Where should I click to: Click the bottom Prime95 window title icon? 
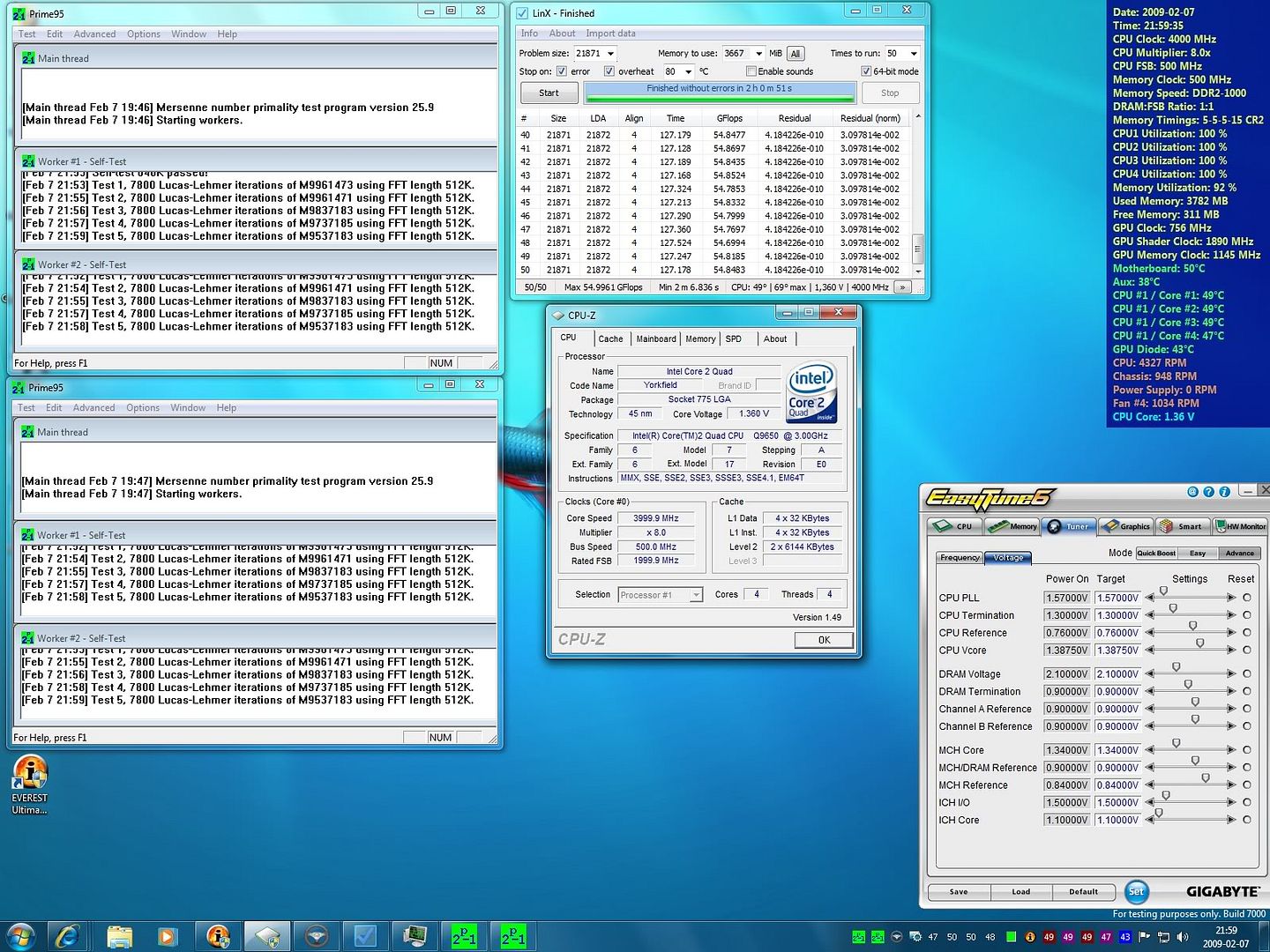(x=19, y=388)
